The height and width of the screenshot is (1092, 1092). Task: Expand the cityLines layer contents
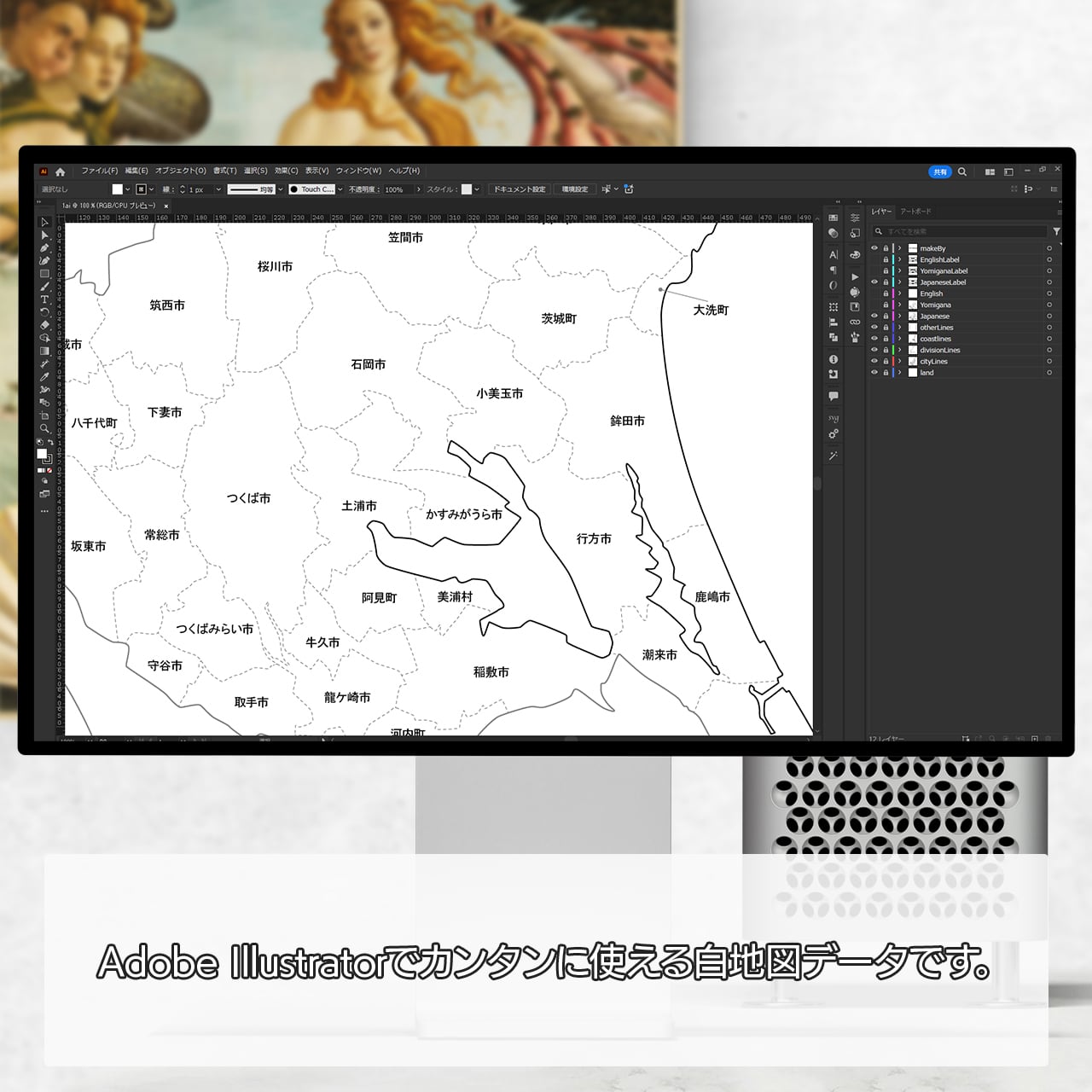coord(900,361)
